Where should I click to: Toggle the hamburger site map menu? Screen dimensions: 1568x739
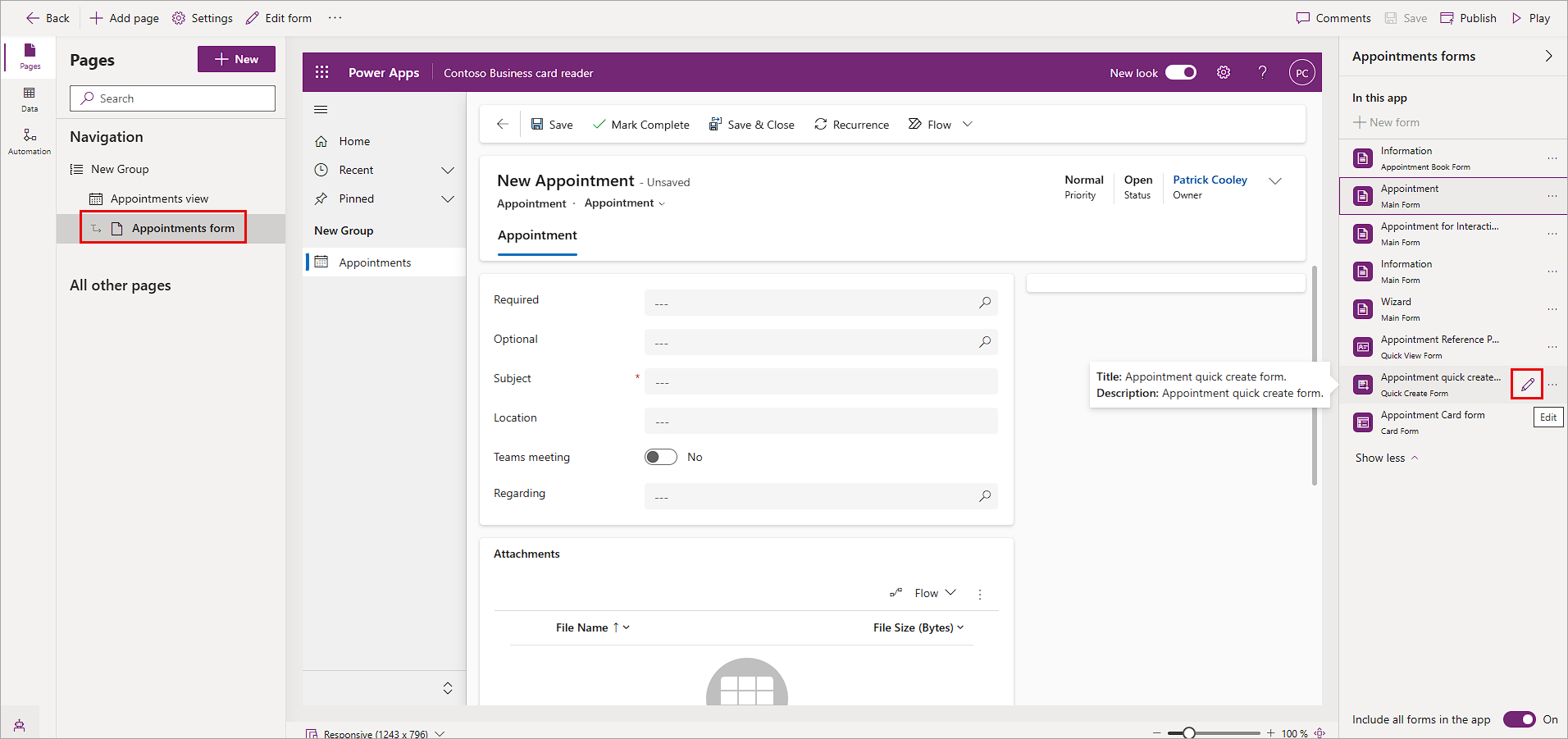click(321, 109)
